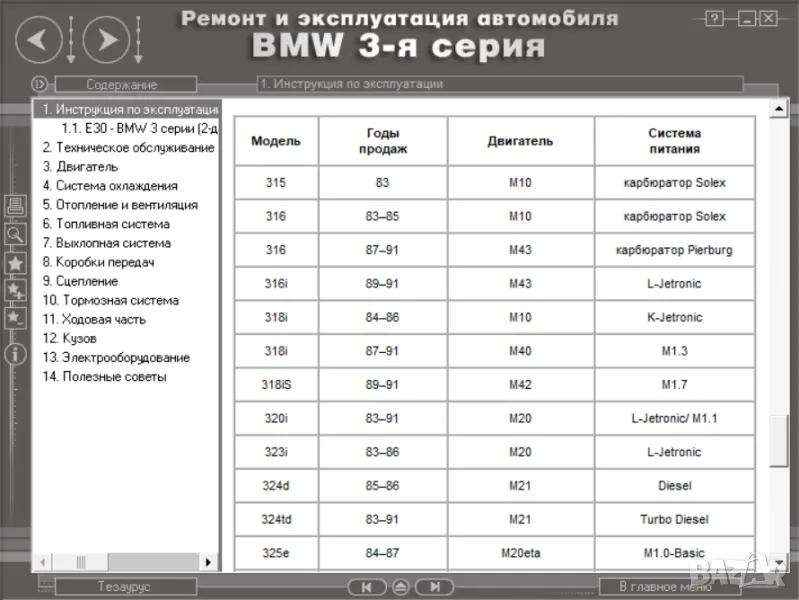Add bookmark with star-plus icon
Screen dimensions: 799x600
tap(15, 290)
